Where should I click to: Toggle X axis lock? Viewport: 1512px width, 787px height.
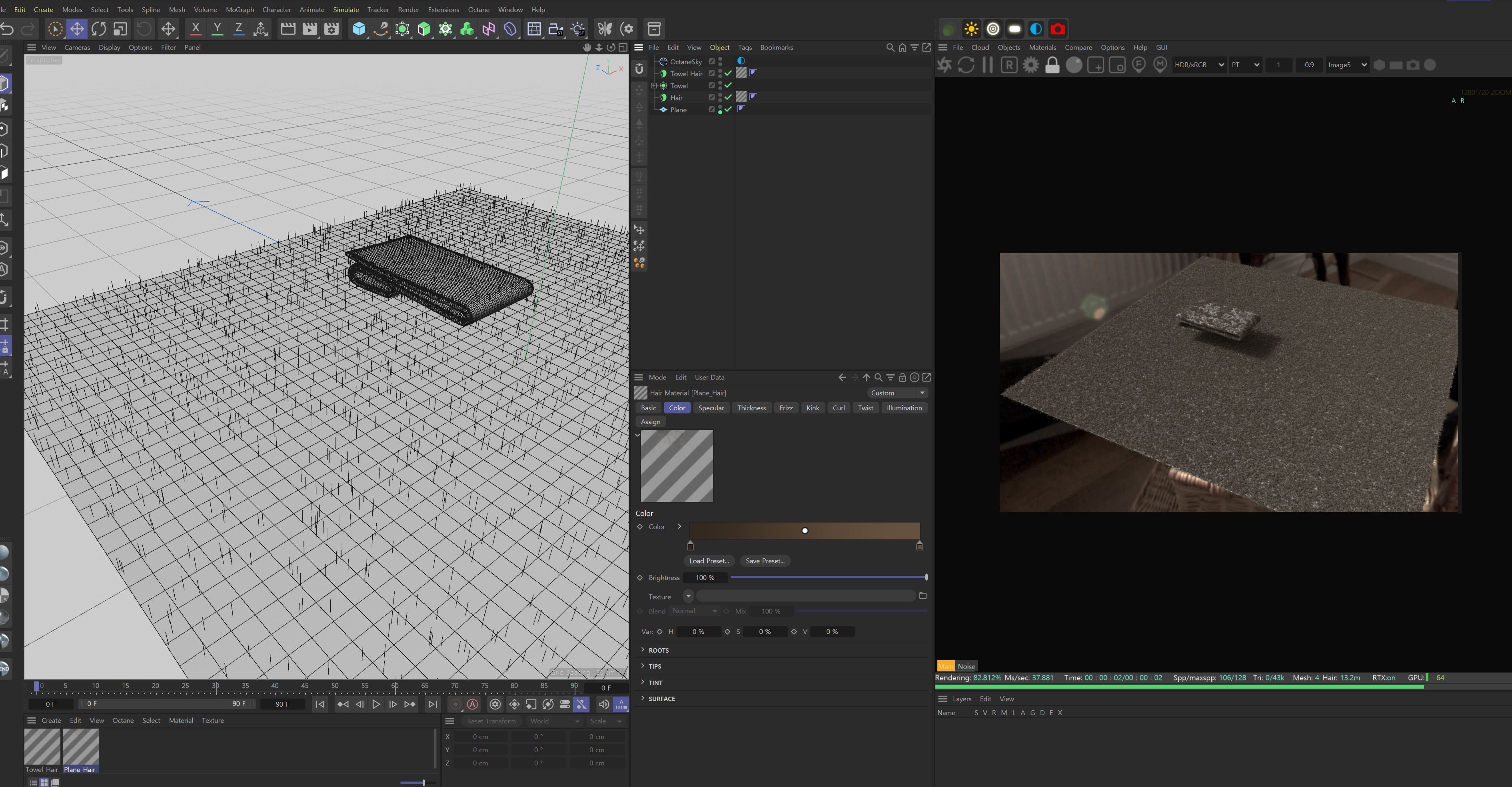(x=196, y=29)
